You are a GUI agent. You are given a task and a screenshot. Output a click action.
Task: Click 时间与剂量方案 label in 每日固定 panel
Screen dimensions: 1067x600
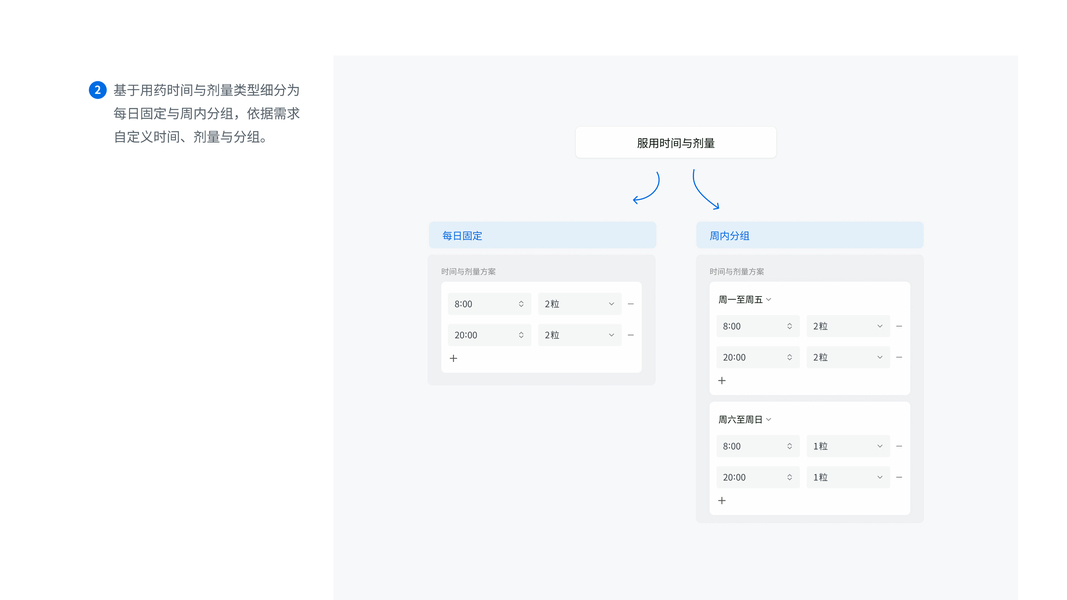tap(468, 271)
